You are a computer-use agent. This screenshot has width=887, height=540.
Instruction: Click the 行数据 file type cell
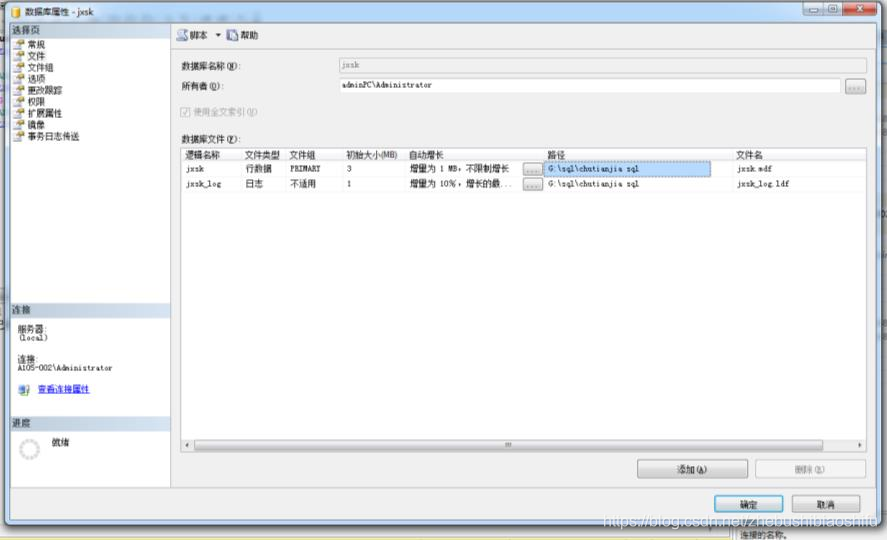pos(264,169)
